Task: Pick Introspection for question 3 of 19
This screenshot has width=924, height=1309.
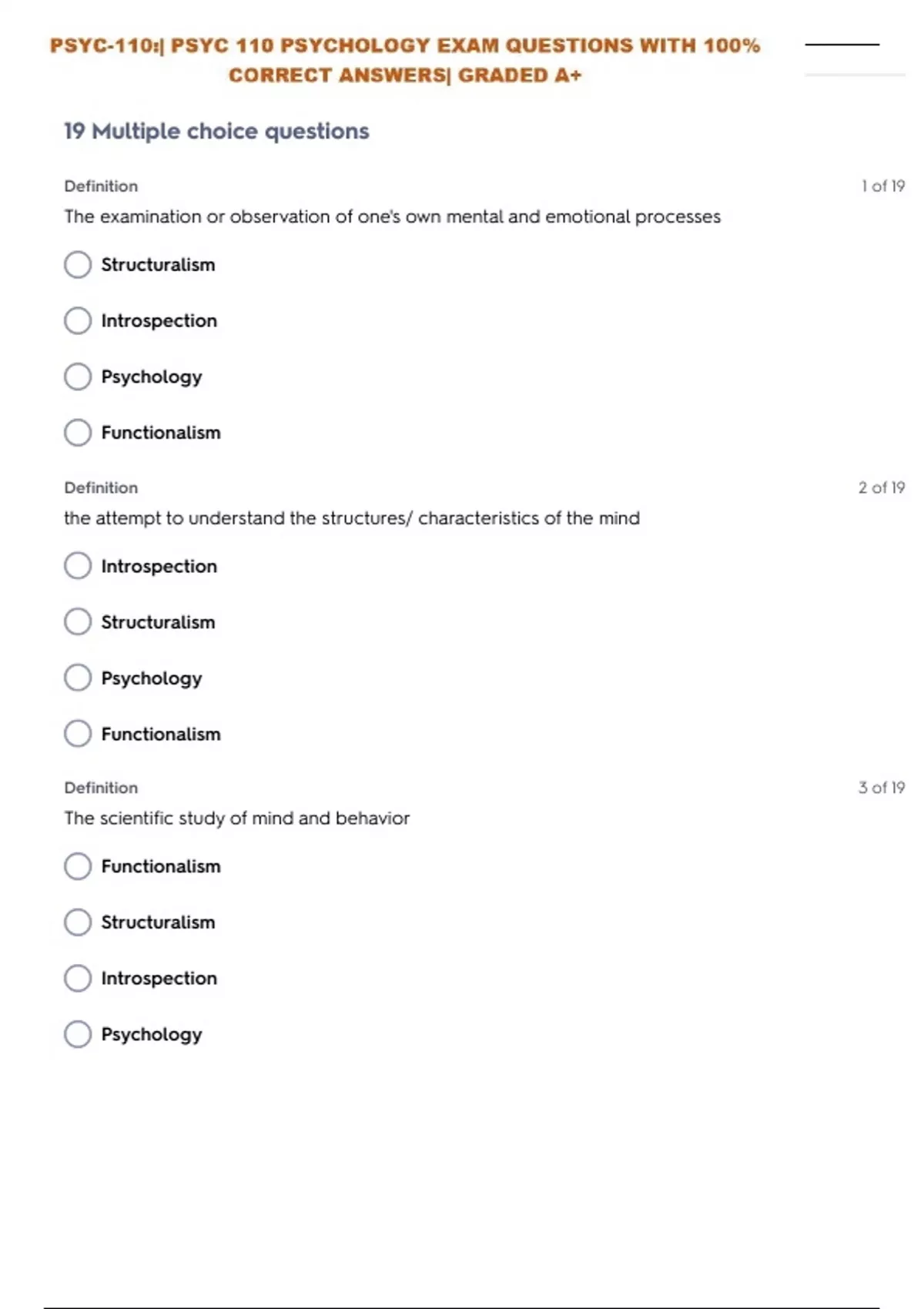Action: pyautogui.click(x=78, y=979)
